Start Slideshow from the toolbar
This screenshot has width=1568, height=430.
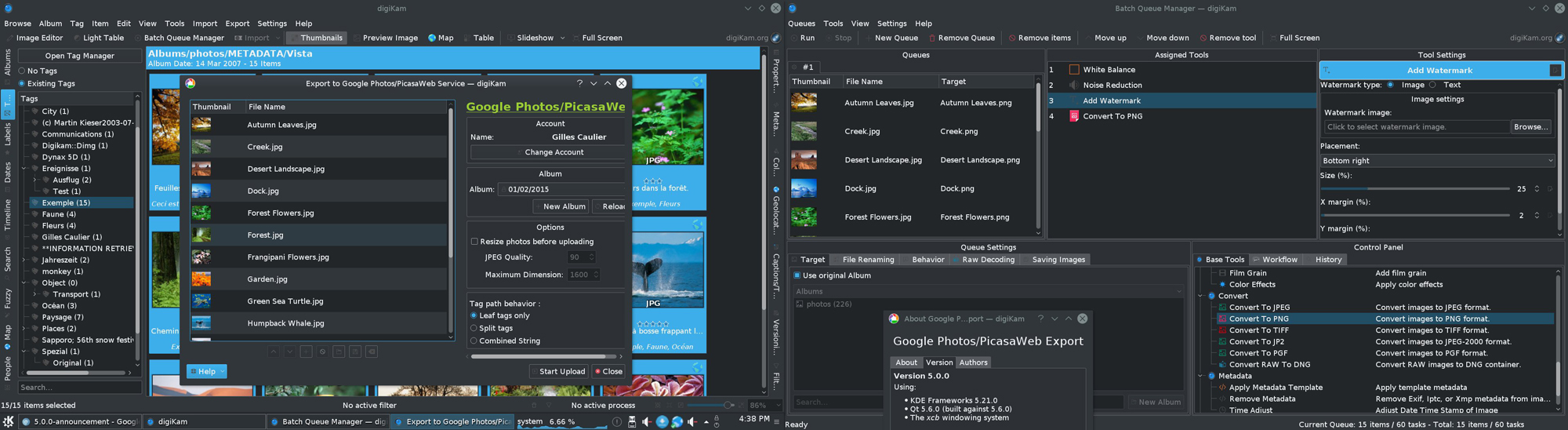pyautogui.click(x=530, y=38)
